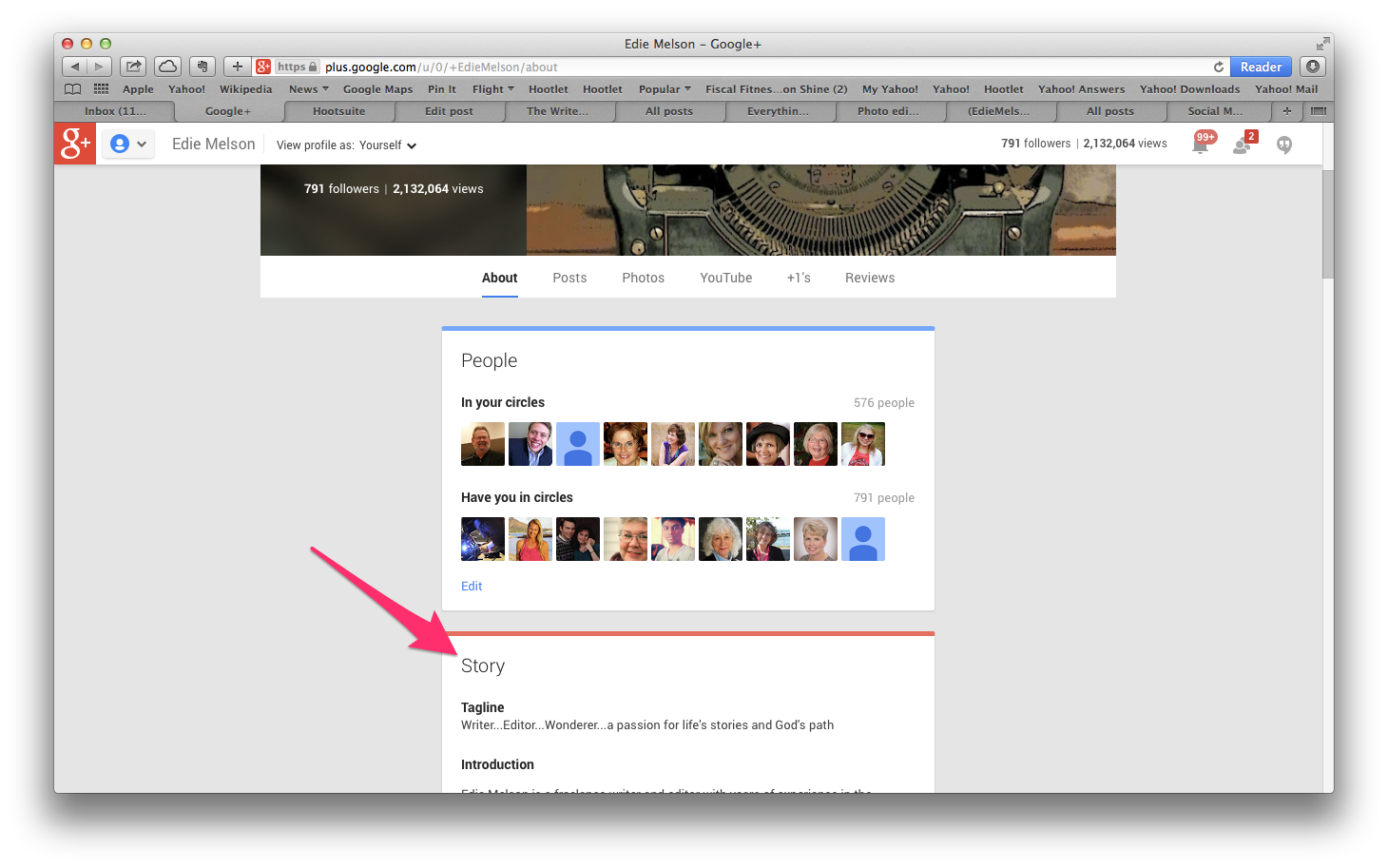Viewport: 1388px width, 868px height.
Task: Switch to the Inbox browser tab
Action: click(x=115, y=111)
